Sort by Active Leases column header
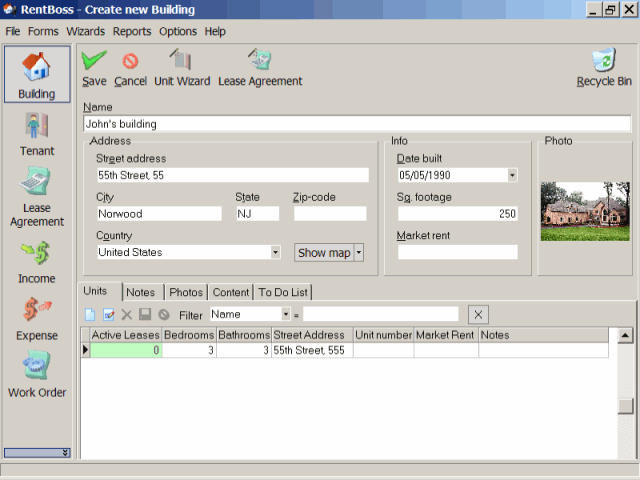This screenshot has height=480, width=640. coord(126,335)
